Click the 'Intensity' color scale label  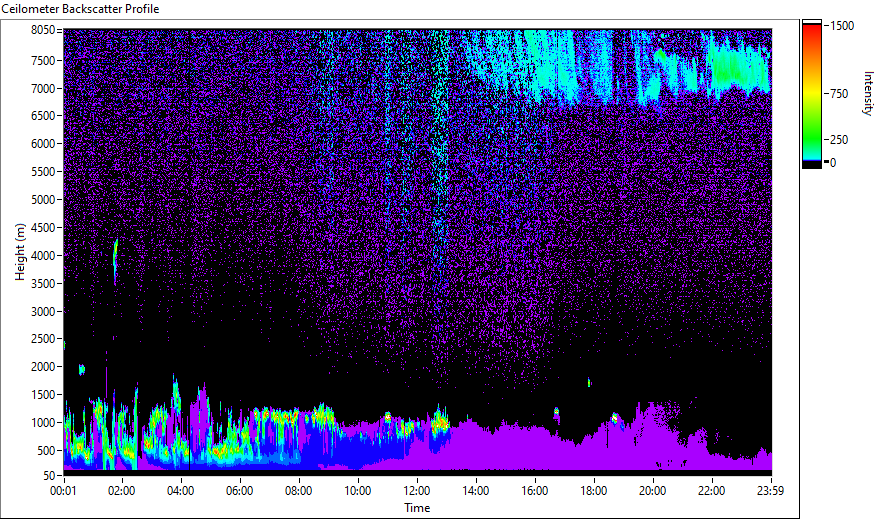(868, 93)
